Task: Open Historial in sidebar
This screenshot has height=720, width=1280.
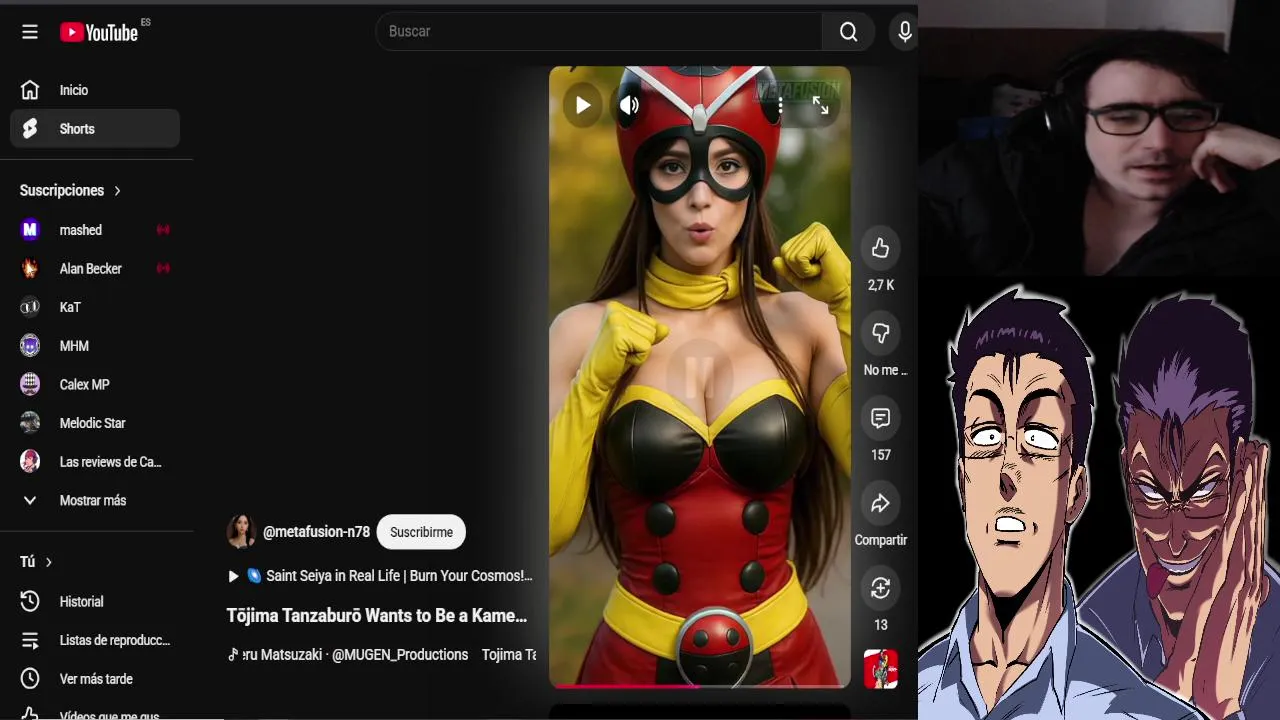Action: pyautogui.click(x=95, y=602)
